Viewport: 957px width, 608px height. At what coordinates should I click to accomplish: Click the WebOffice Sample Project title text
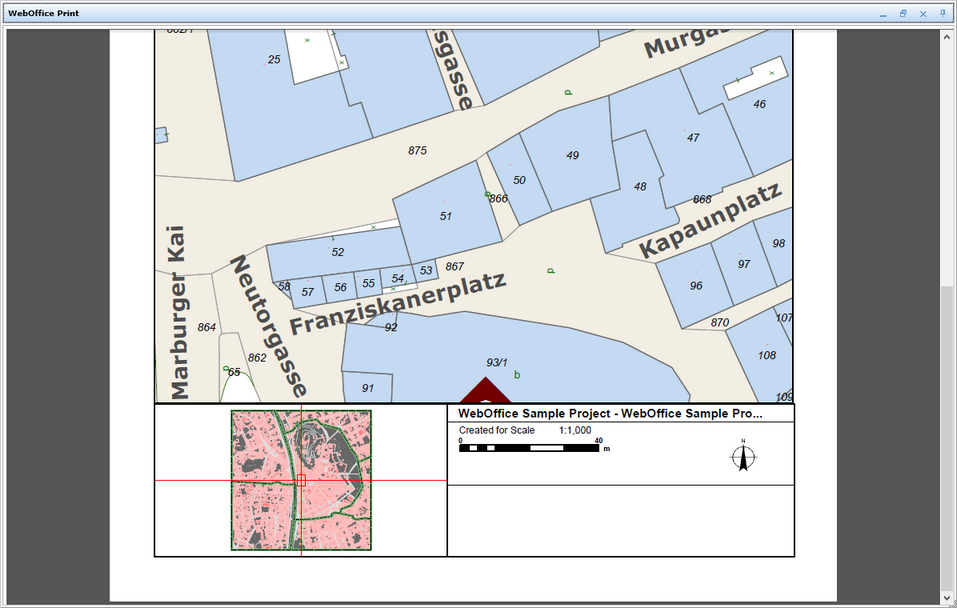click(610, 413)
